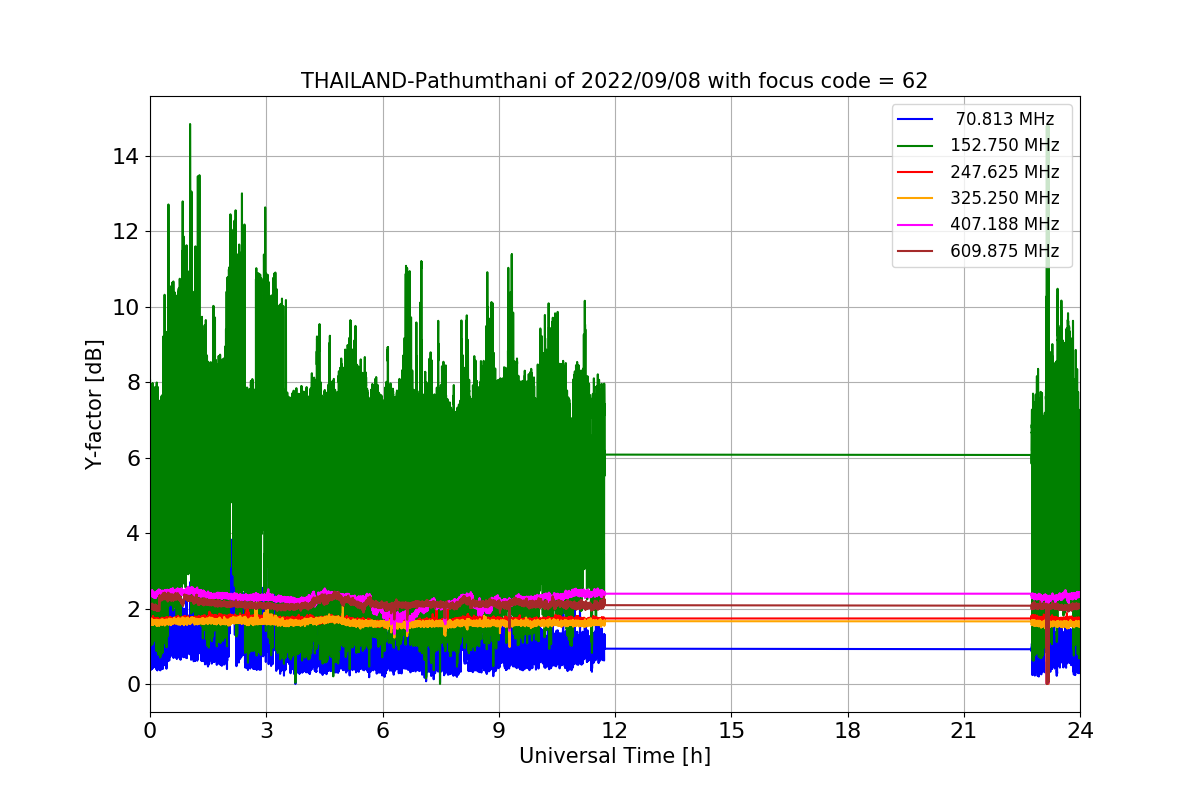This screenshot has height=800, width=1200.
Task: Click the brown legend line for 609.875 MHz
Action: coord(915,251)
